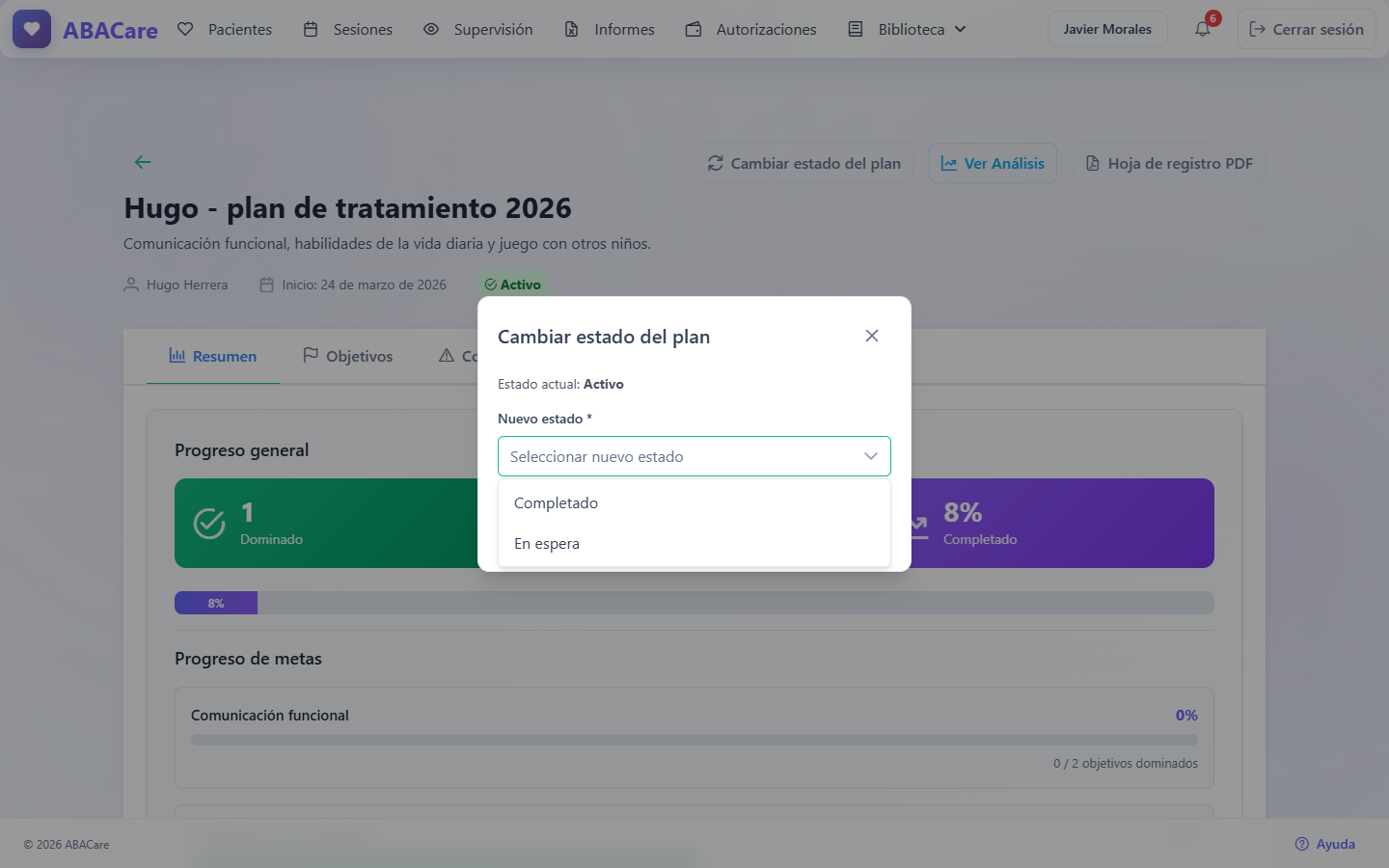Open the notifications bell
The height and width of the screenshot is (868, 1389).
(x=1203, y=29)
